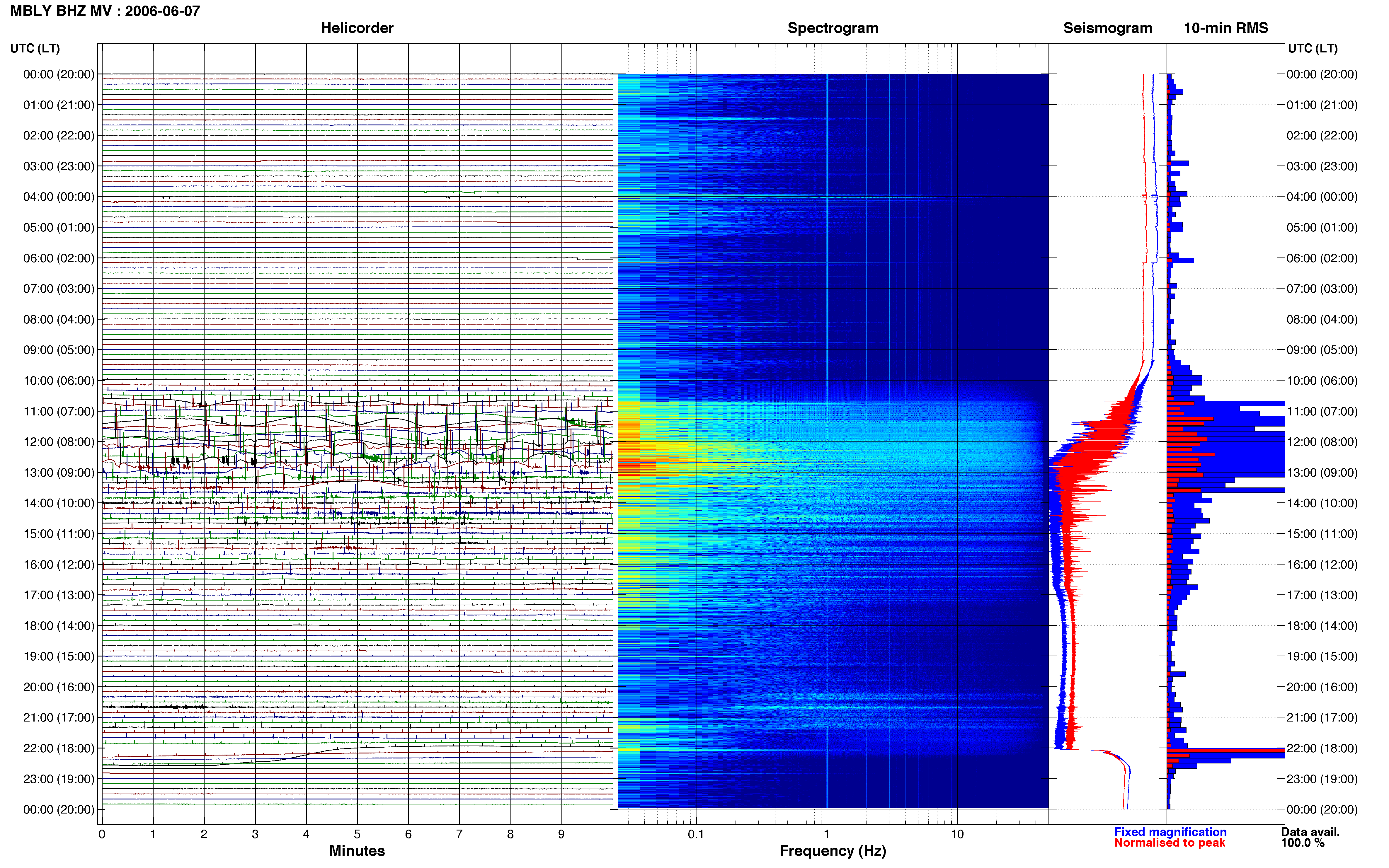Click the title text 'MBLY BHZ MV : 2006-06-07'

105,11
